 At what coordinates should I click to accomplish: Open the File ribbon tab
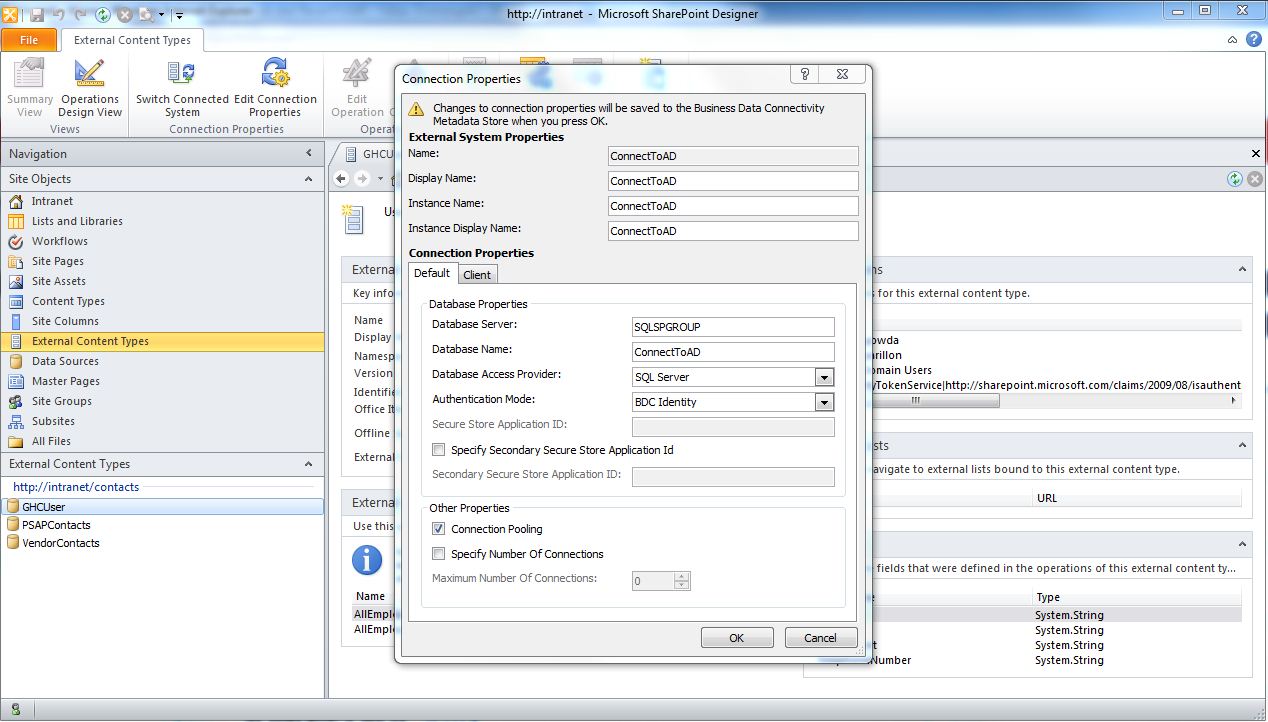pyautogui.click(x=30, y=39)
